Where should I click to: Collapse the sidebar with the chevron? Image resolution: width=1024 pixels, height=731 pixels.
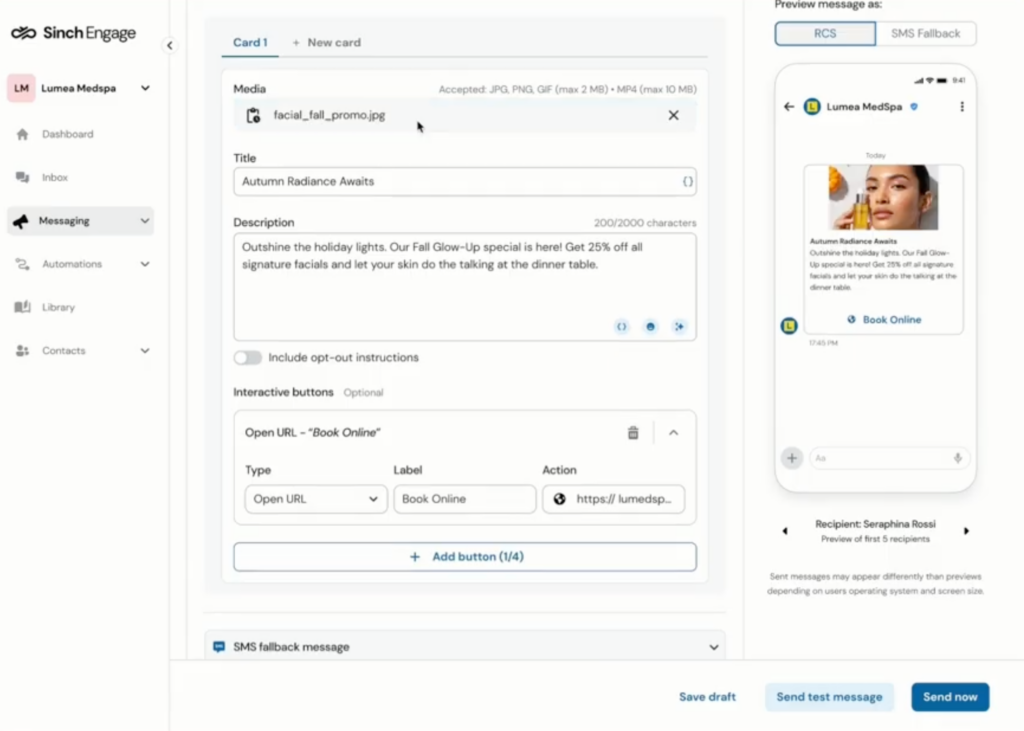(x=170, y=45)
